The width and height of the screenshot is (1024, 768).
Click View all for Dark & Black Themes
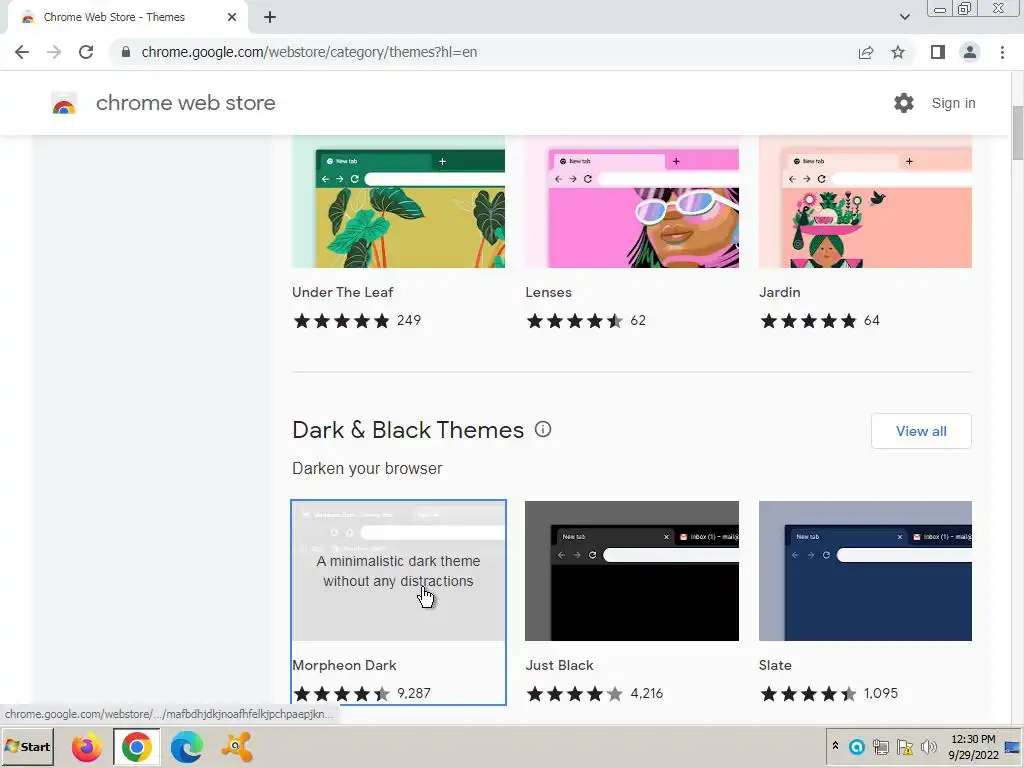(x=921, y=431)
